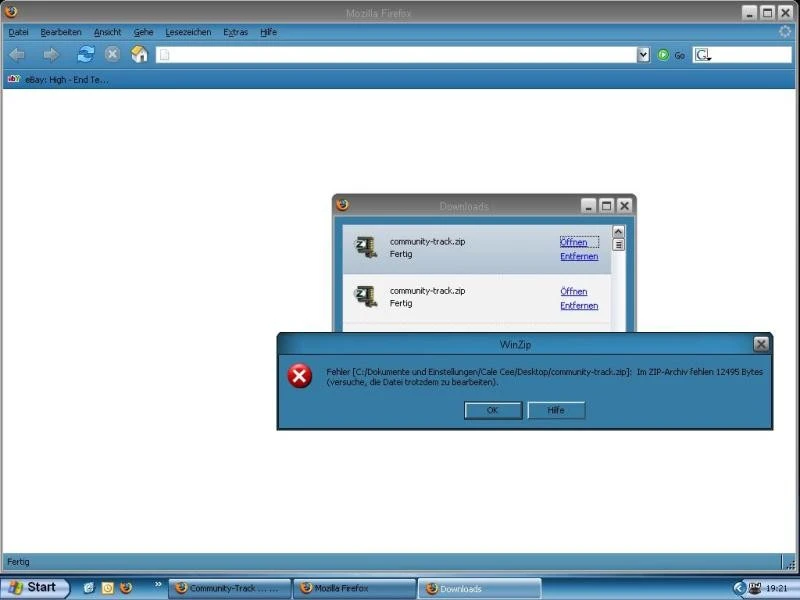The image size is (800, 600).
Task: Open the Extras menu
Action: pyautogui.click(x=236, y=32)
